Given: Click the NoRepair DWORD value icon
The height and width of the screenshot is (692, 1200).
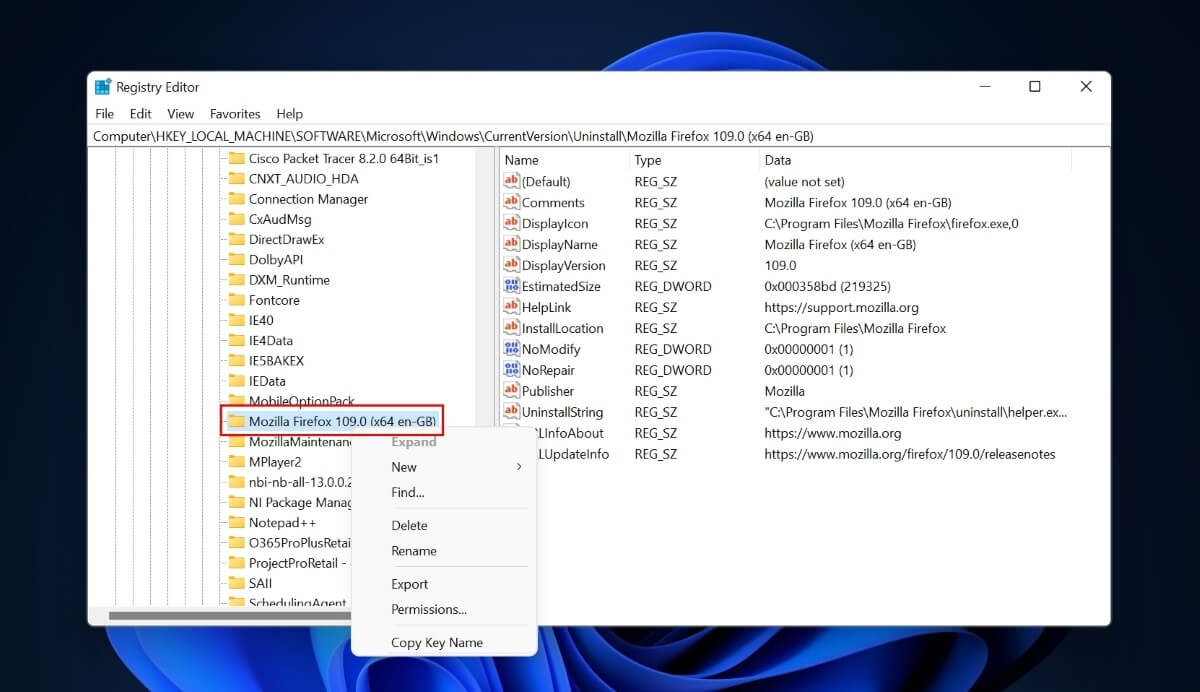Looking at the screenshot, I should (510, 370).
